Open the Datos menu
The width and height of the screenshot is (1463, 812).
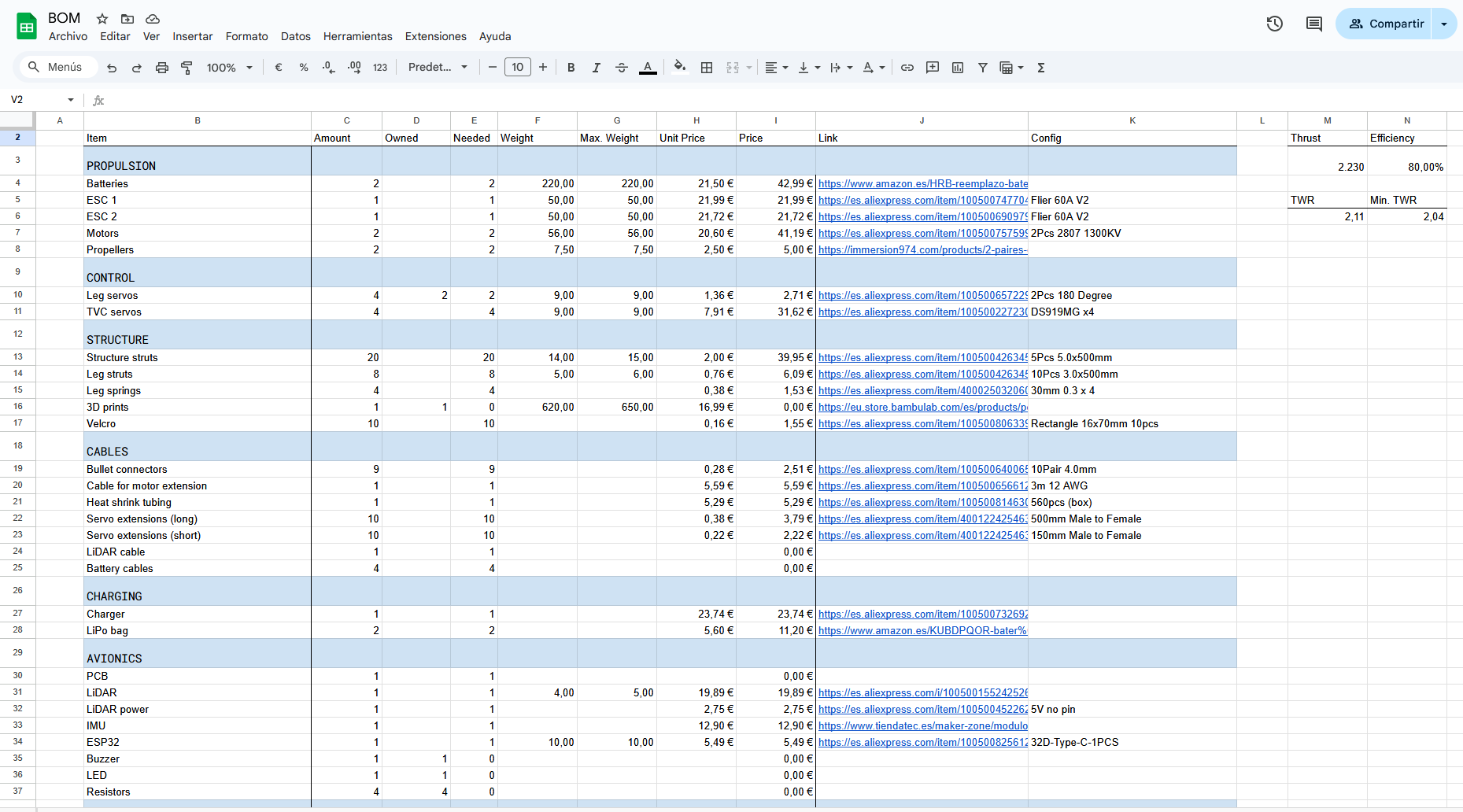tap(295, 36)
